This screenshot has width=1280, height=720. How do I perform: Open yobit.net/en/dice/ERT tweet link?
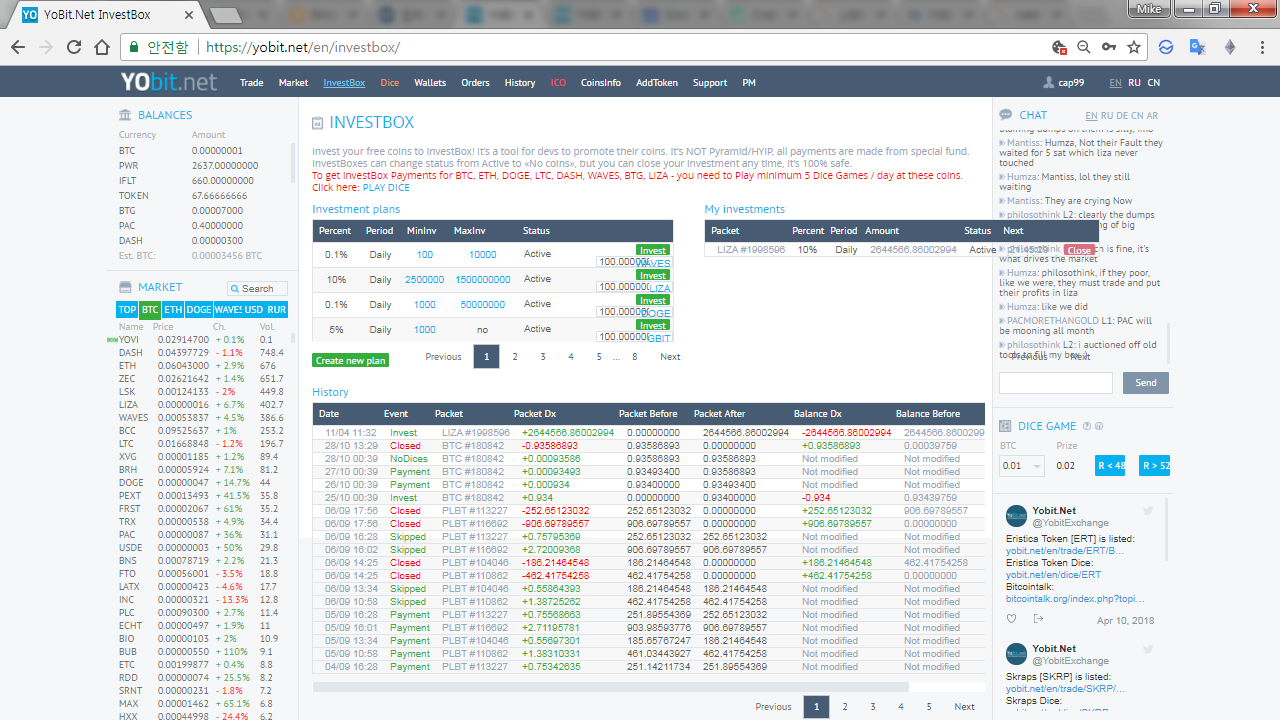click(x=1053, y=575)
